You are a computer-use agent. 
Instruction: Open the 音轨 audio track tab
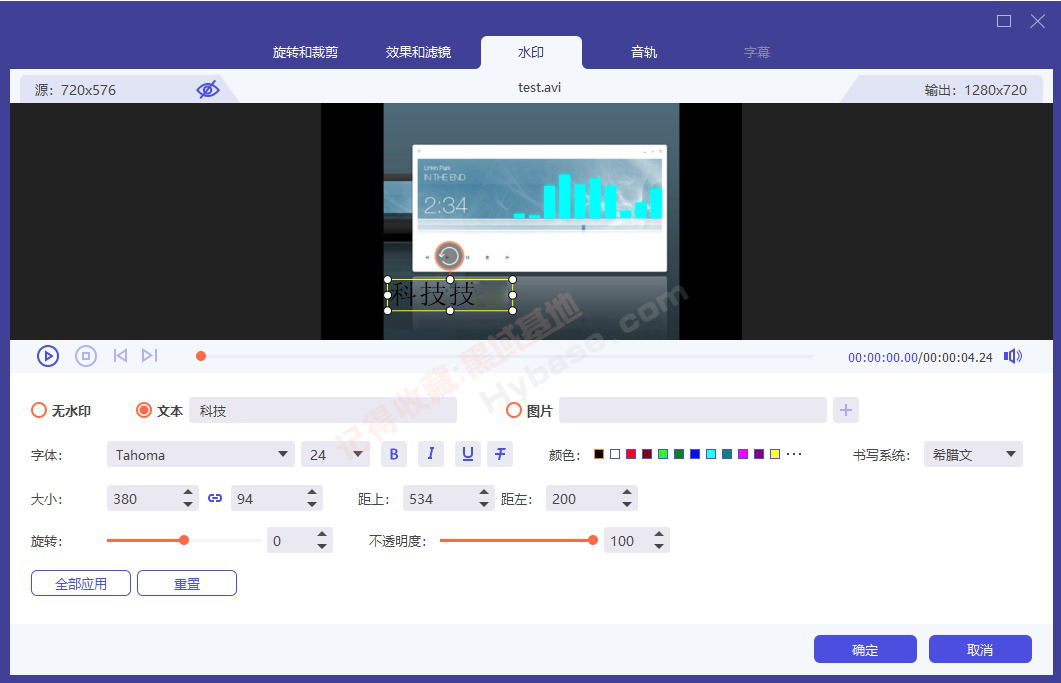[x=644, y=52]
